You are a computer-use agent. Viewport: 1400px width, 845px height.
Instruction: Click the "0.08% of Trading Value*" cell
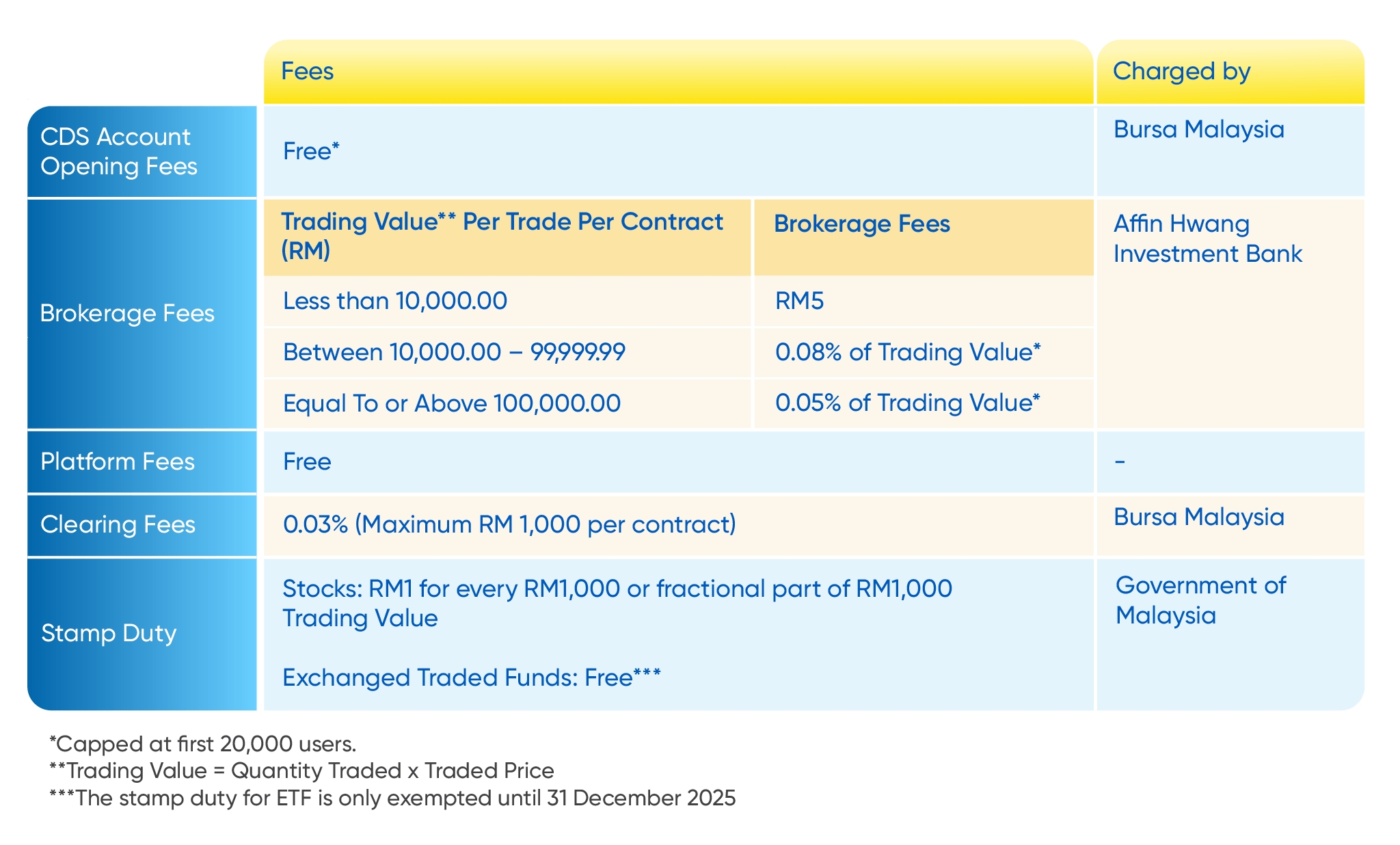(907, 353)
